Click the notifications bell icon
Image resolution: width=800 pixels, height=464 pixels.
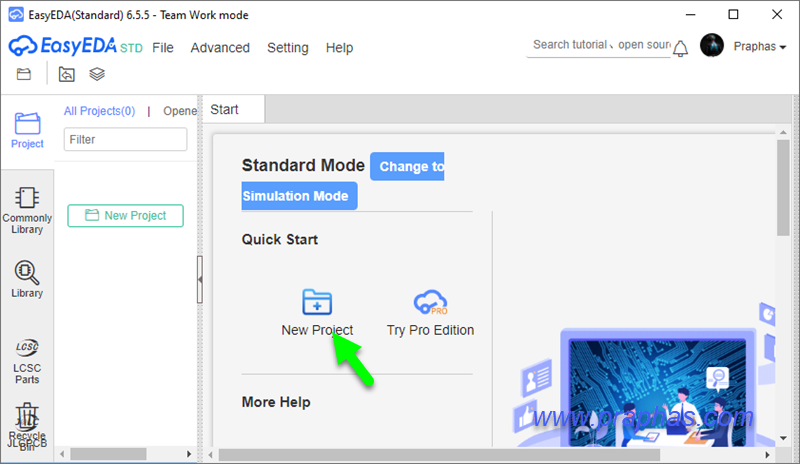tap(680, 48)
